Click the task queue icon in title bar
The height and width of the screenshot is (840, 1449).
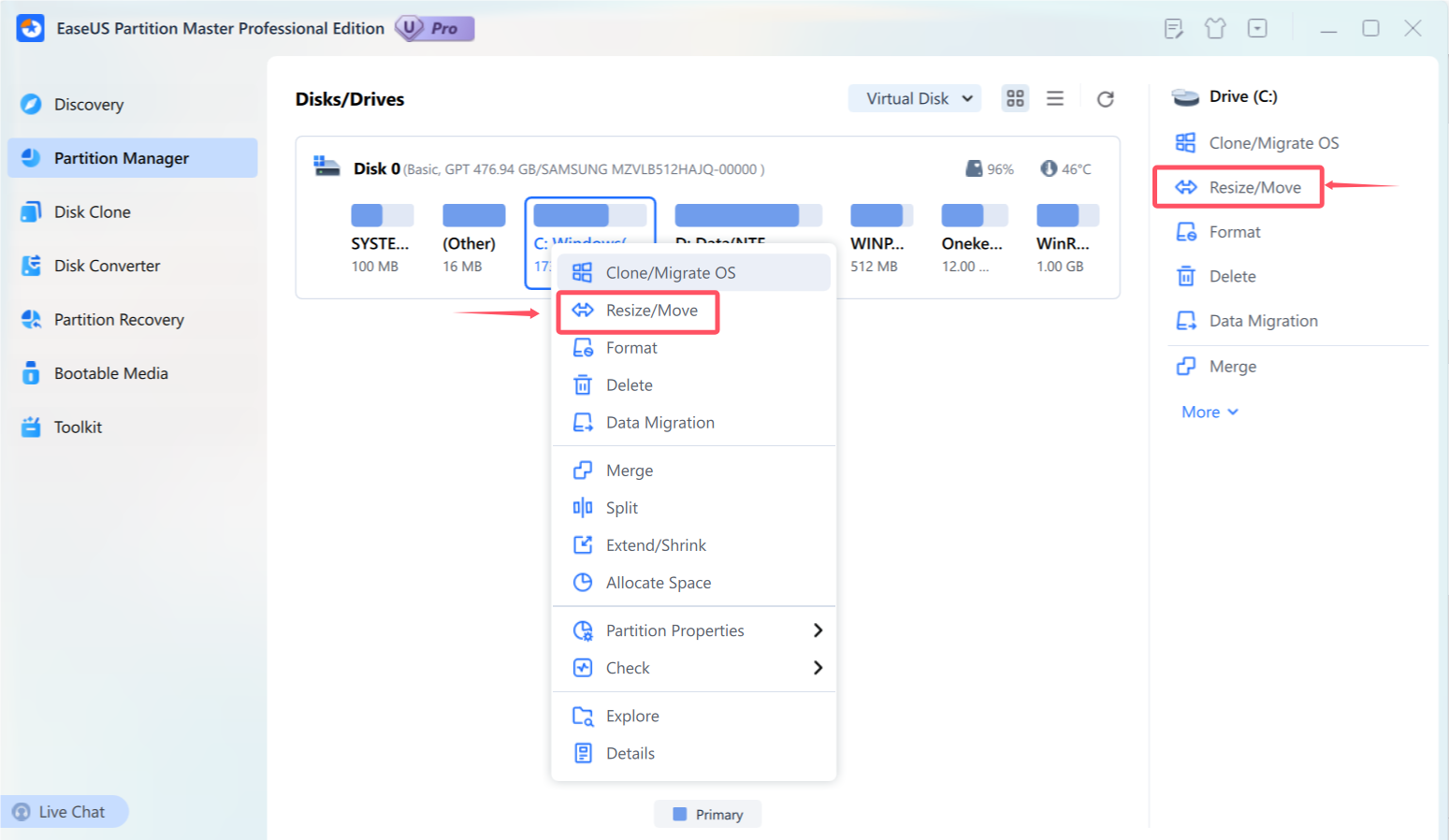(x=1173, y=29)
